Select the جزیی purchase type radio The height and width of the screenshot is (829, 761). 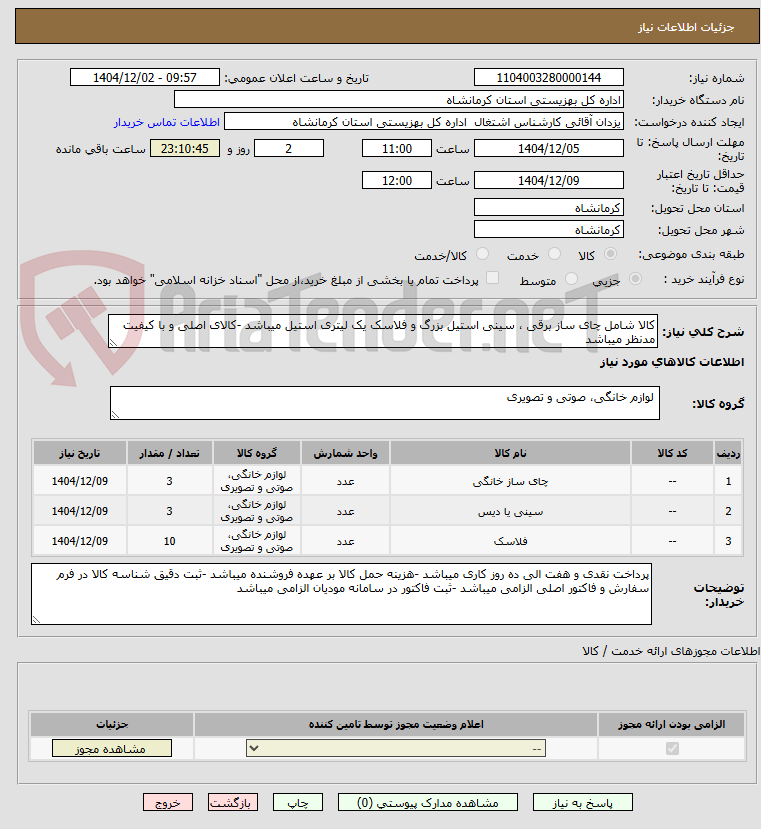click(635, 279)
